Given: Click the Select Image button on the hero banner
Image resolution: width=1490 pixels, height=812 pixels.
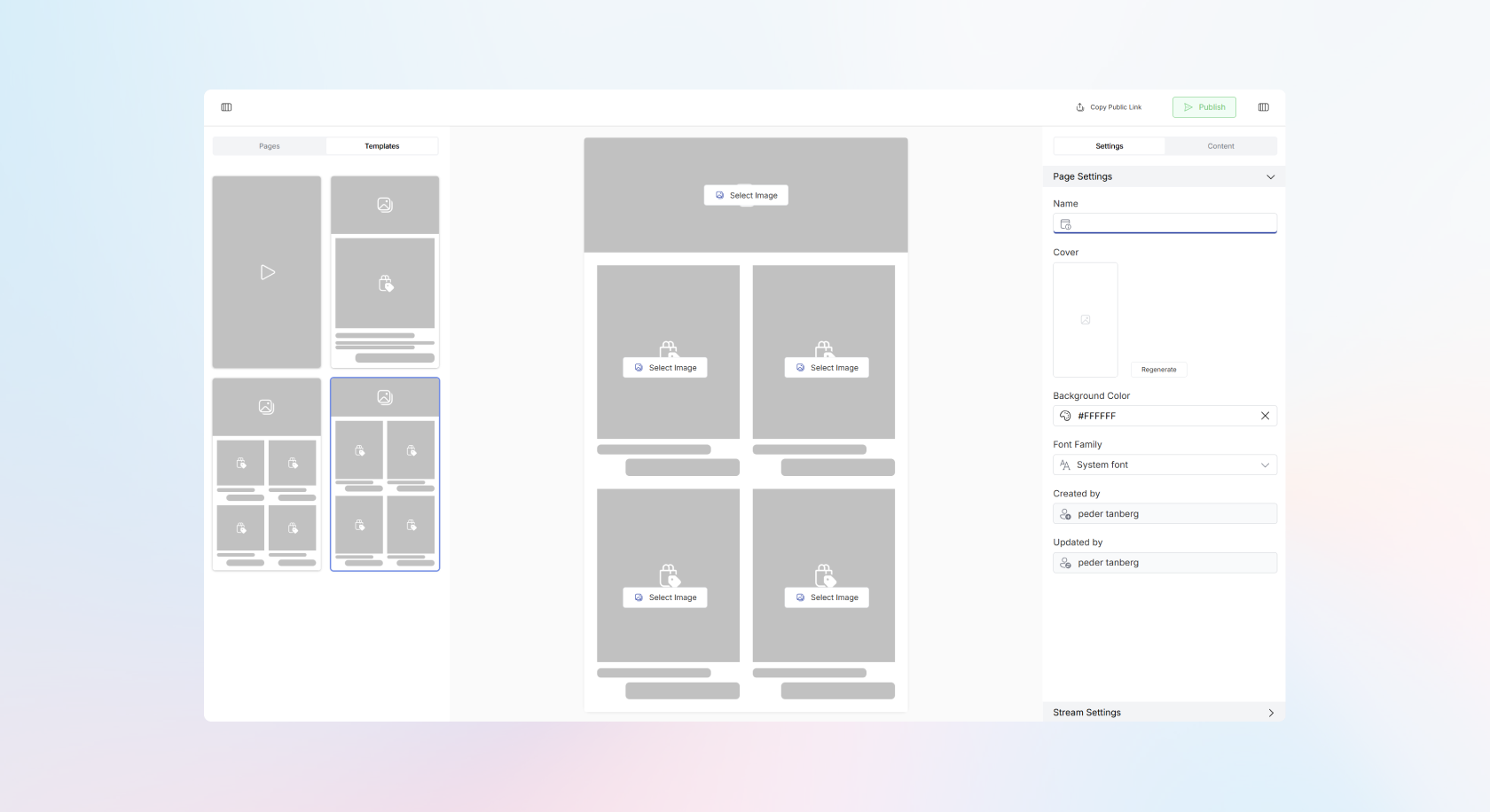Looking at the screenshot, I should click(746, 195).
